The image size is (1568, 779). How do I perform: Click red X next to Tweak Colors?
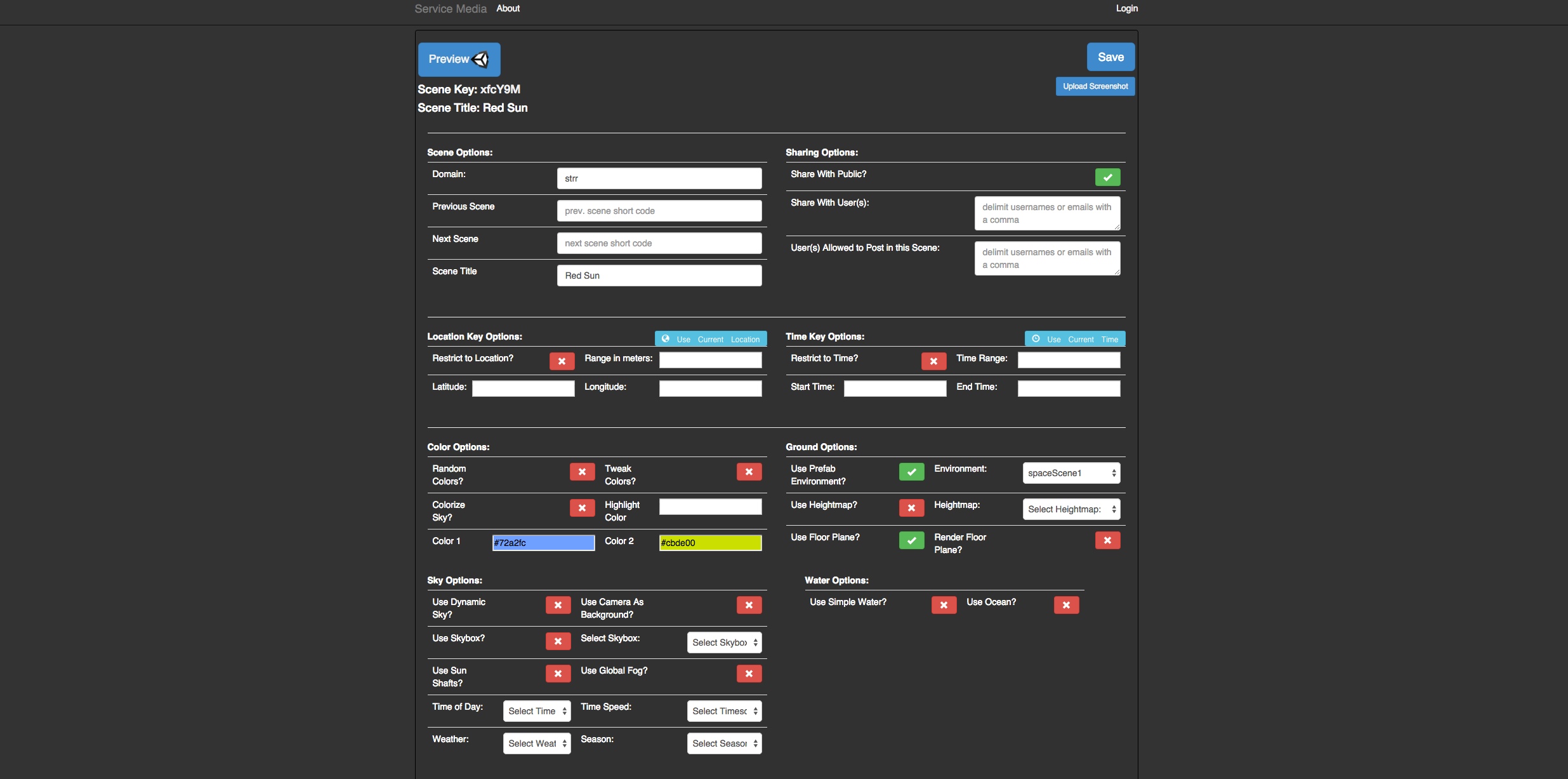click(749, 472)
